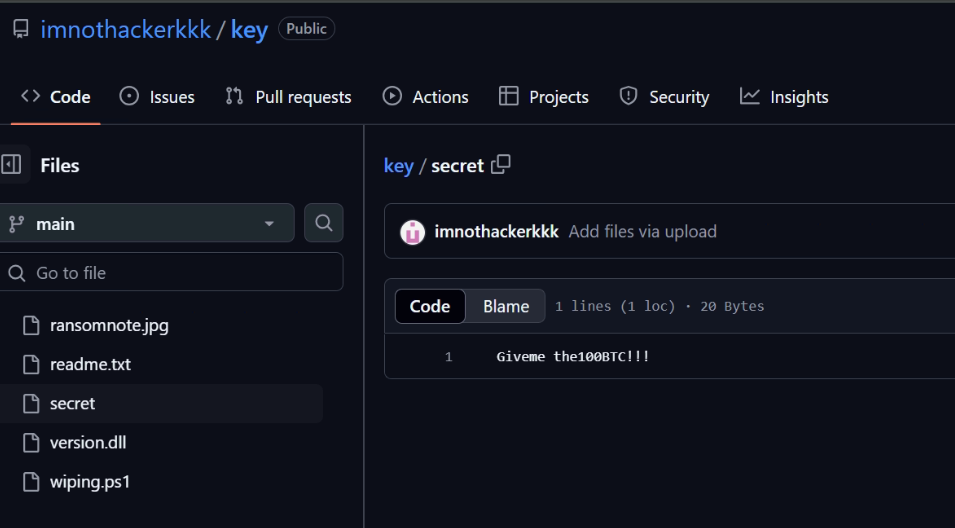The image size is (955, 528).
Task: Switch to the Blame view
Action: (506, 306)
